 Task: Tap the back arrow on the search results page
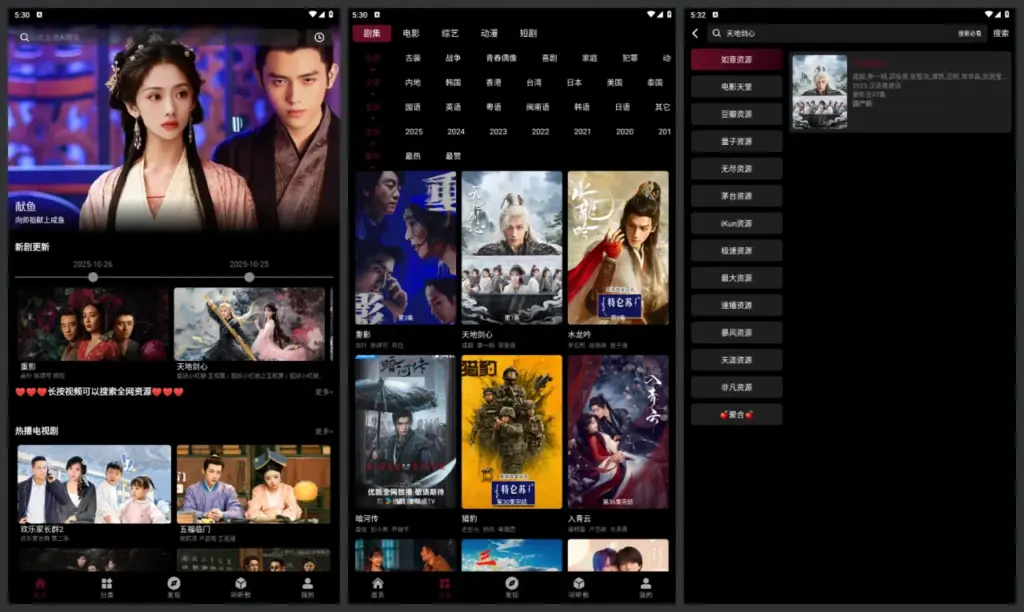tap(694, 33)
